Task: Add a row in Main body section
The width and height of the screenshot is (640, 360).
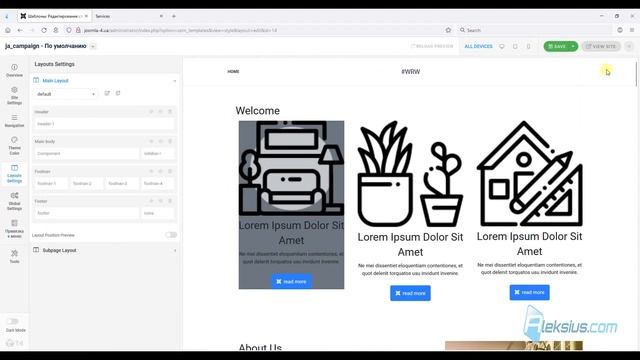Action: (x=151, y=141)
